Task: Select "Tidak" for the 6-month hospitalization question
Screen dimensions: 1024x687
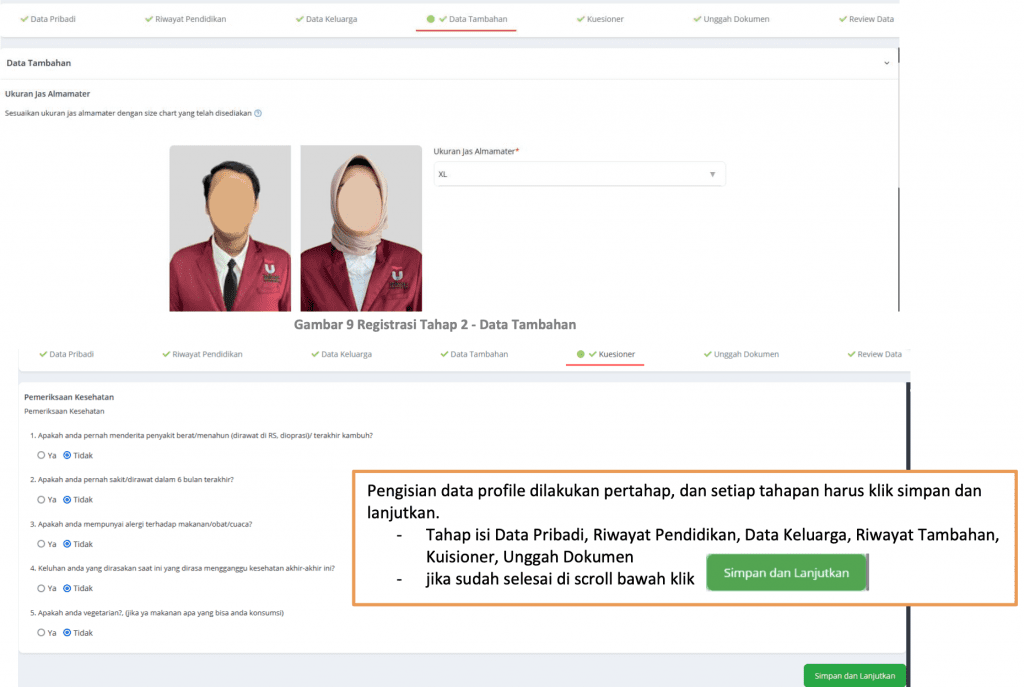Action: [x=67, y=499]
